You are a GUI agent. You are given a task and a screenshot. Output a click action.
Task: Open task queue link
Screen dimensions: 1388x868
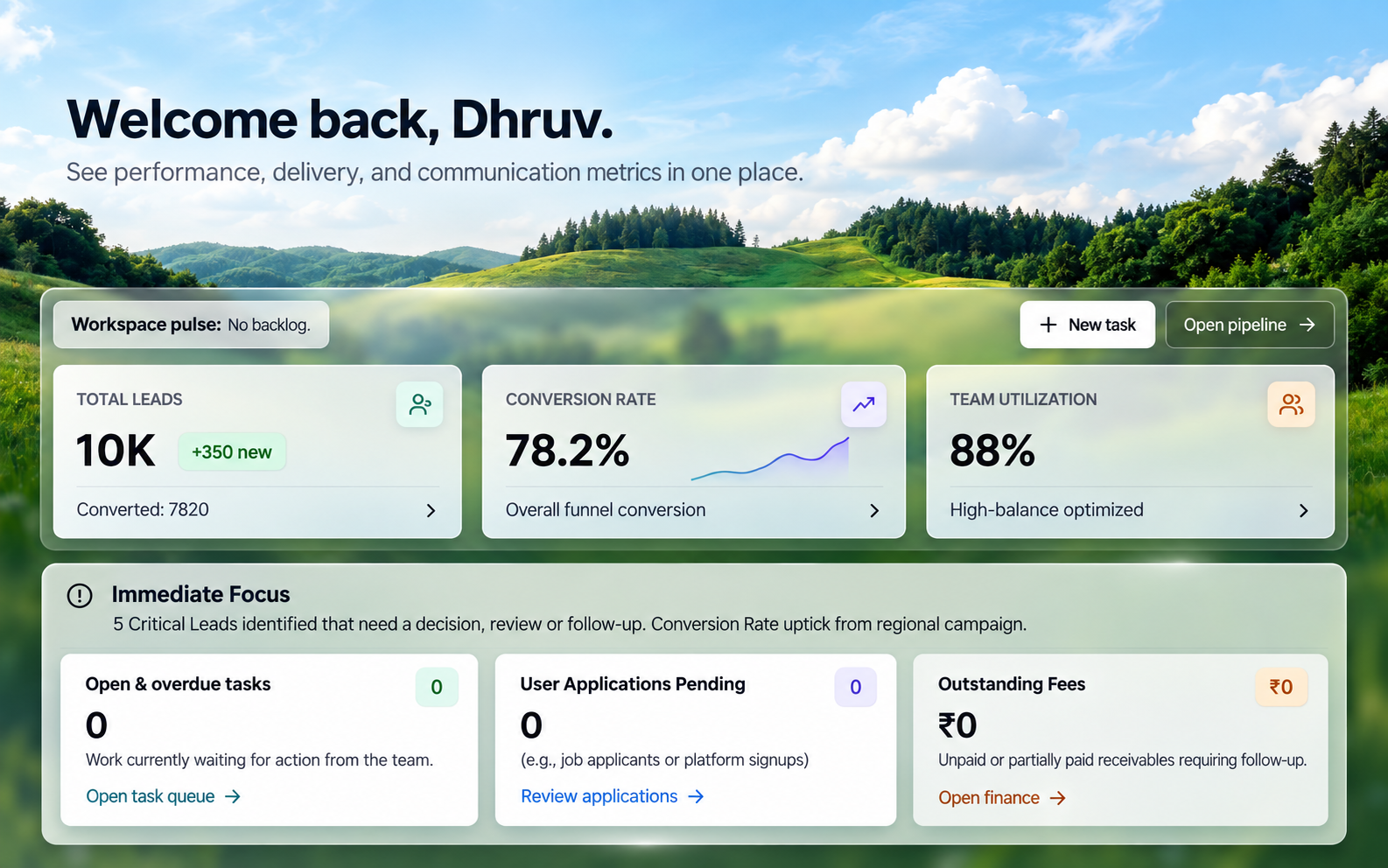164,796
